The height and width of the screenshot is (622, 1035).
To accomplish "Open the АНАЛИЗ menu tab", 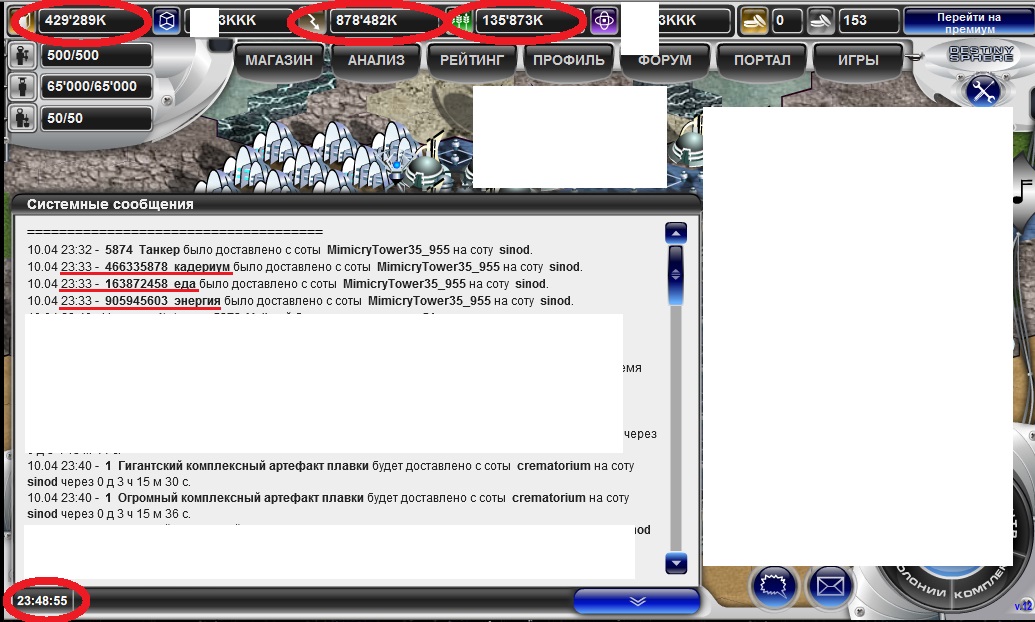I will click(x=376, y=60).
